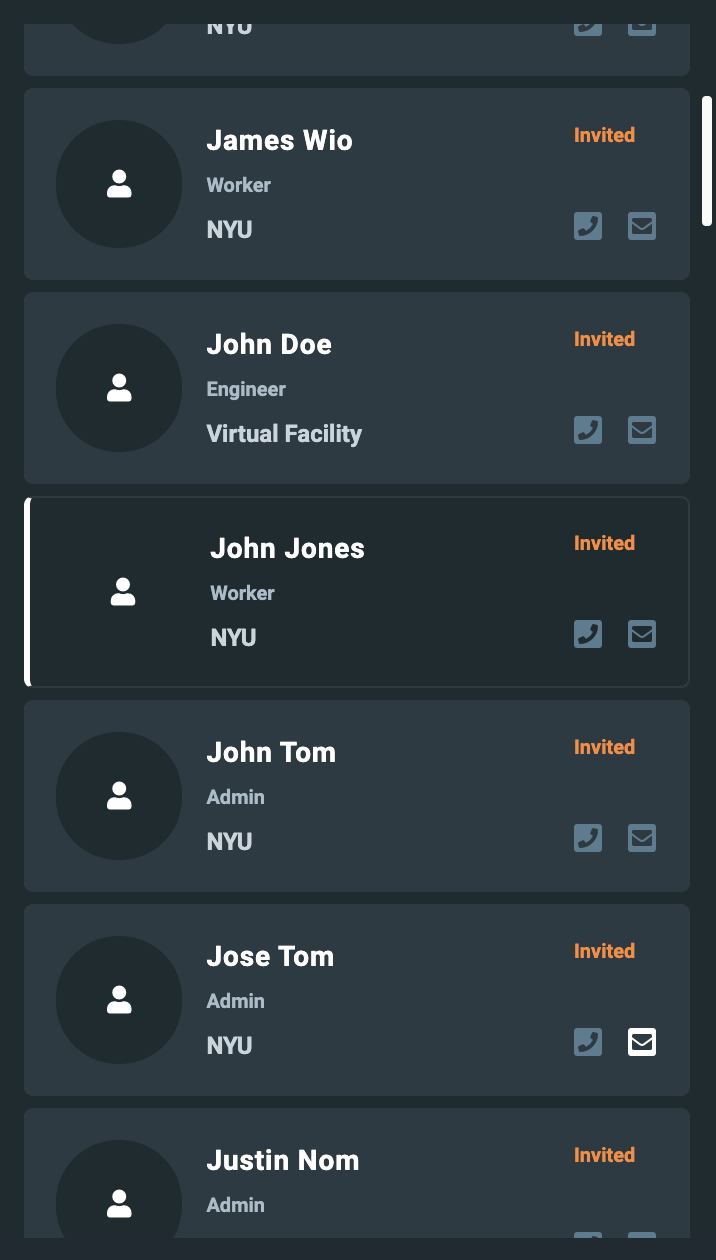Click the phone icon for John Jones
Screen dimensions: 716x1260
pyautogui.click(x=588, y=634)
